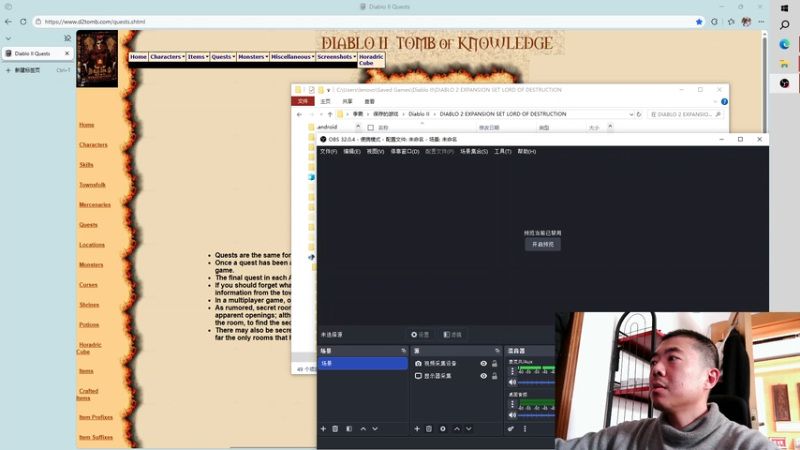Open Explorer address bar history dropdown

pos(631,114)
